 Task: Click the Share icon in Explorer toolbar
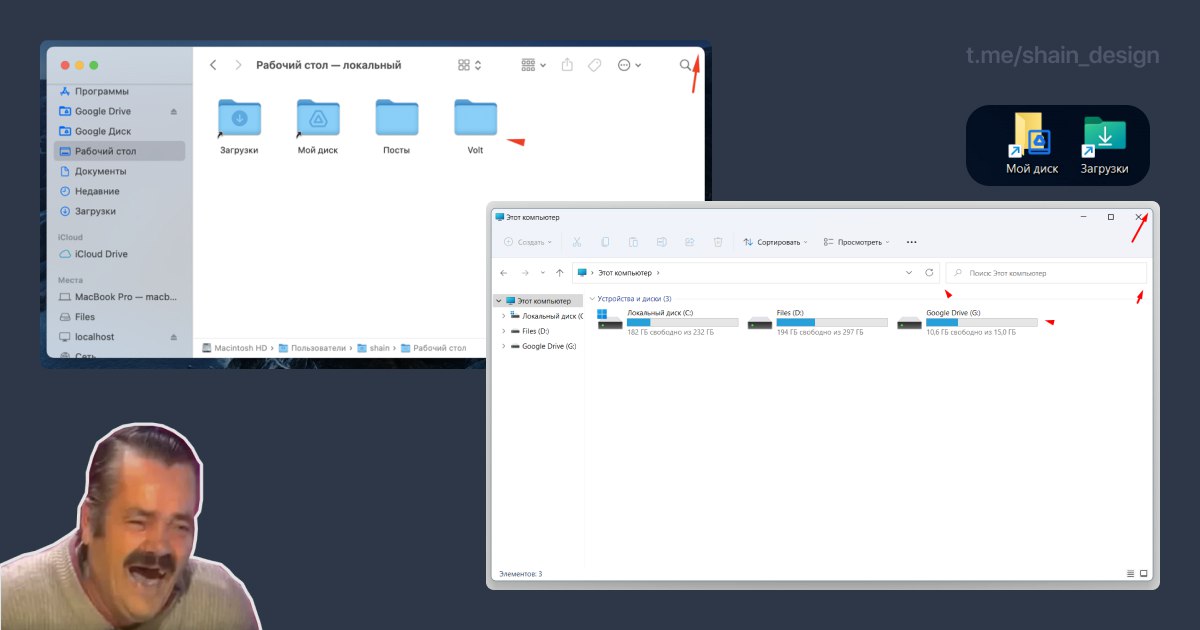pos(689,242)
